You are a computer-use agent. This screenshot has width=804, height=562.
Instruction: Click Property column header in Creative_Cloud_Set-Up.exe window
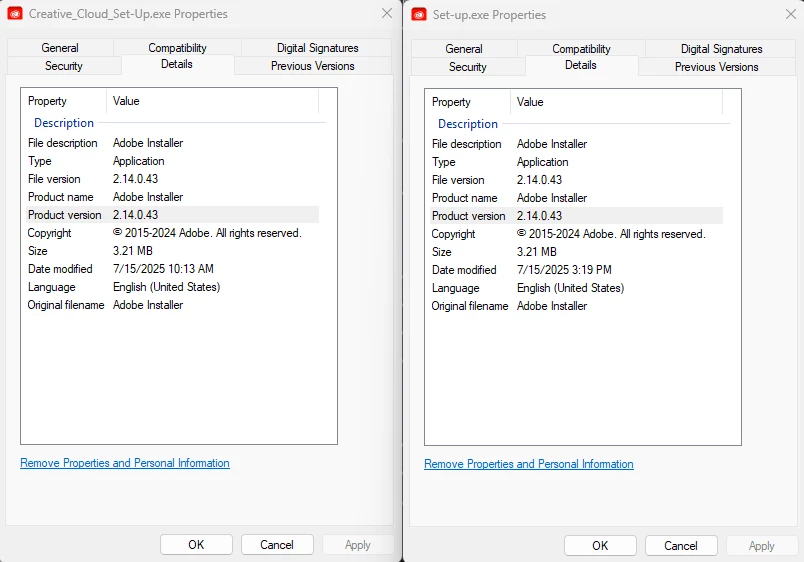pyautogui.click(x=64, y=101)
